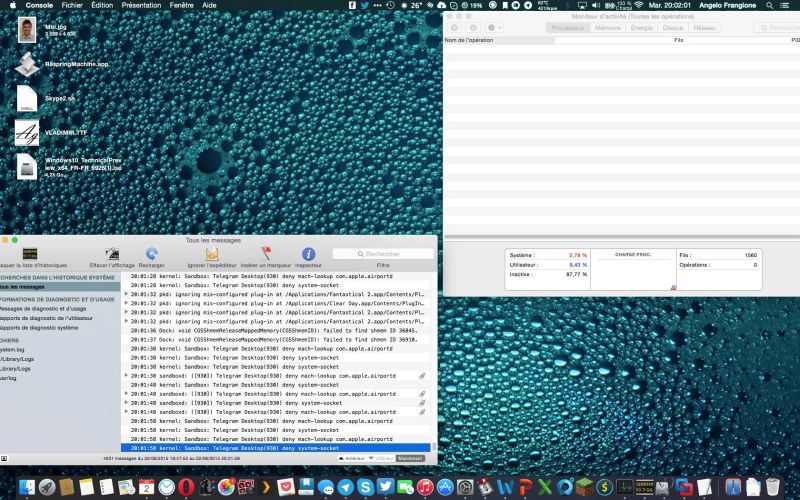Switch to Énergie tab in Activity Monitor
This screenshot has height=500, width=800.
641,28
